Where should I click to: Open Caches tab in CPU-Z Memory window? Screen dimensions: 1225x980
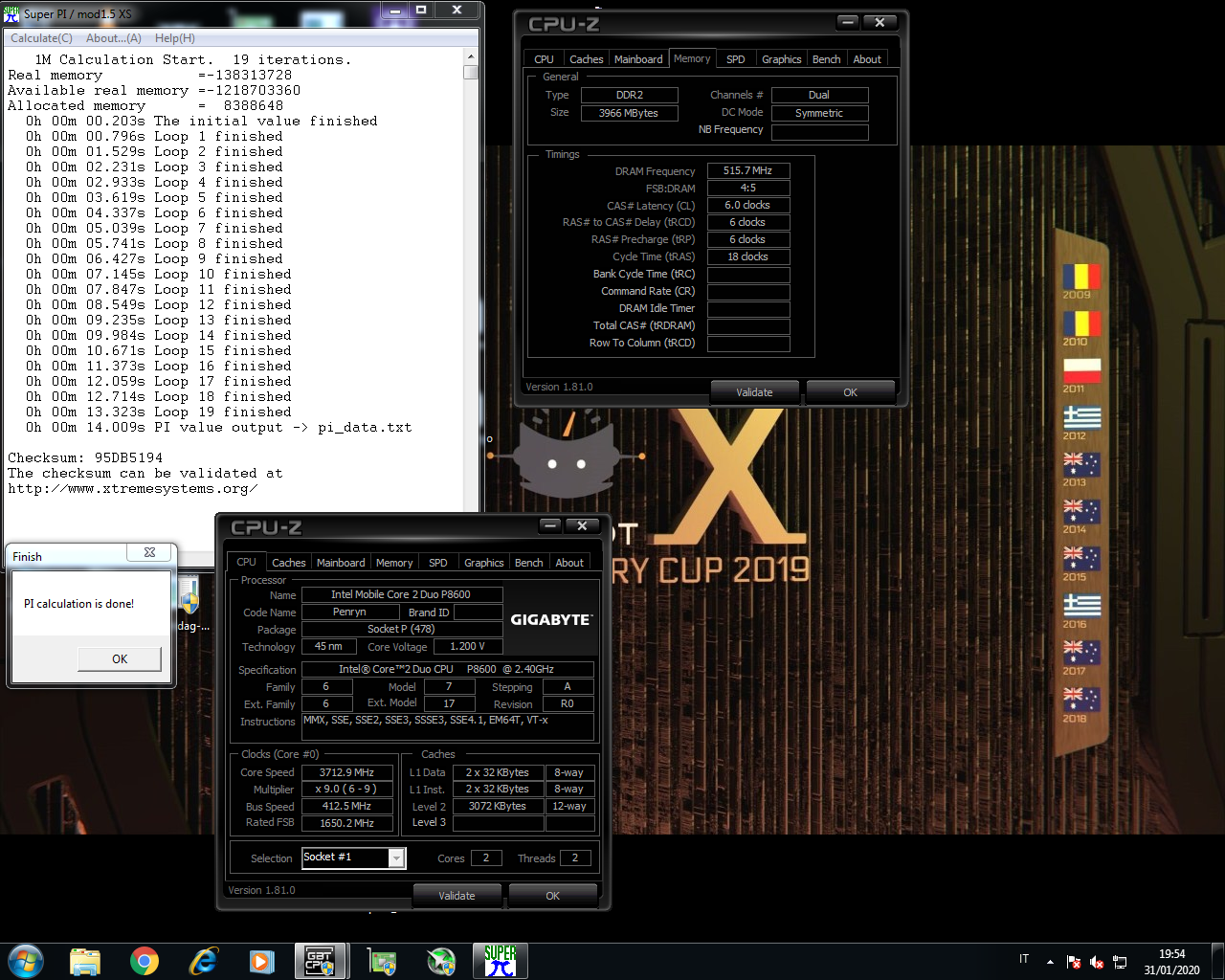587,59
